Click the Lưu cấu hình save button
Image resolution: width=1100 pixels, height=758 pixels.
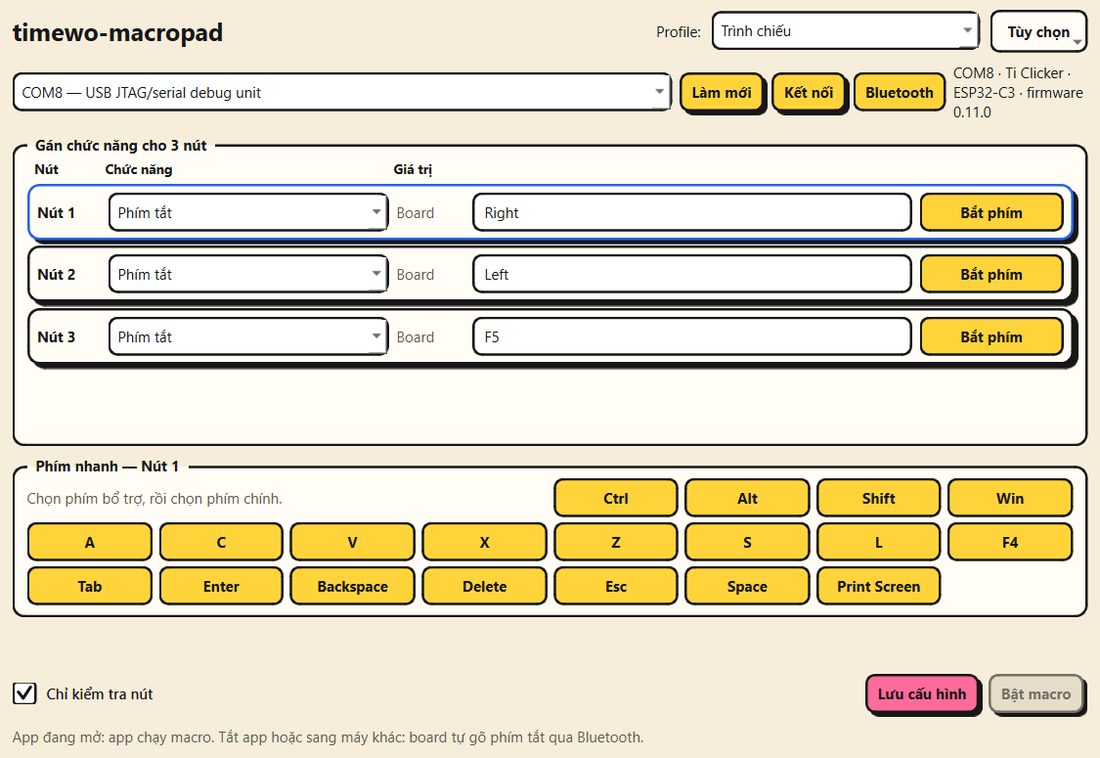[x=922, y=694]
